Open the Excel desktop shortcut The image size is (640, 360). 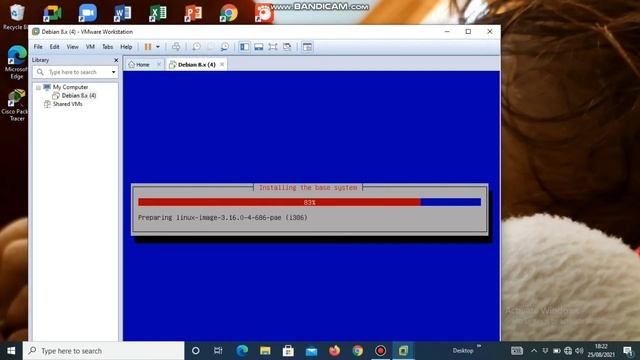(x=158, y=13)
